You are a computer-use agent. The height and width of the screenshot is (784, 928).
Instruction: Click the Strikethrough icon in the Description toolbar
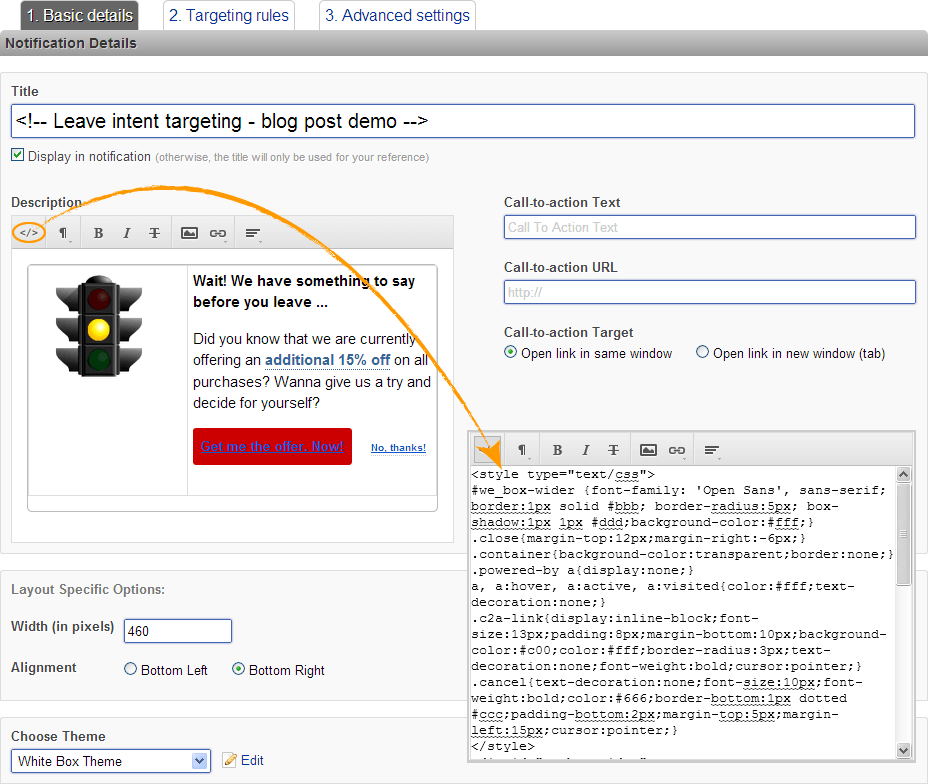(154, 233)
